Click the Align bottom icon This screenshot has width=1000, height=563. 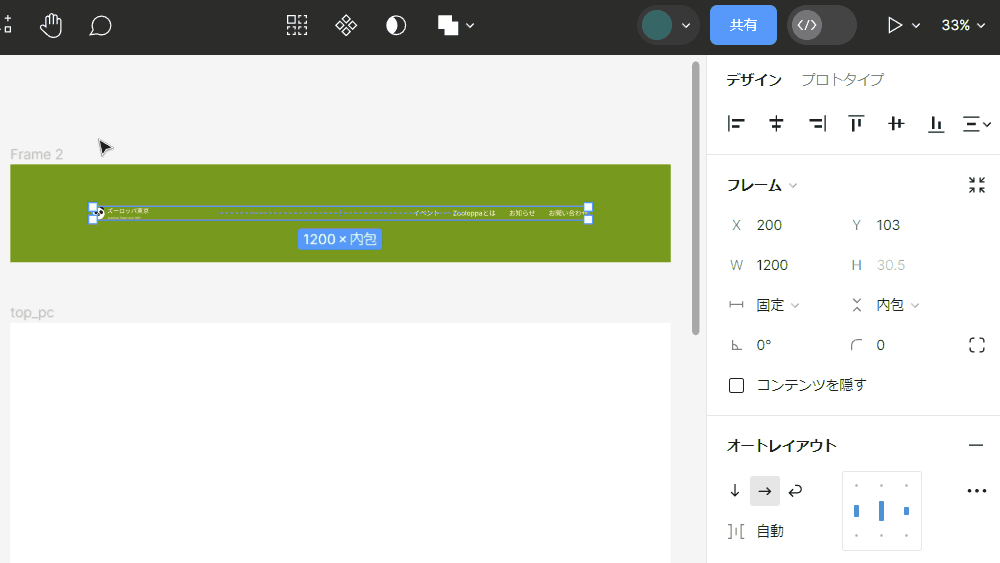point(936,123)
